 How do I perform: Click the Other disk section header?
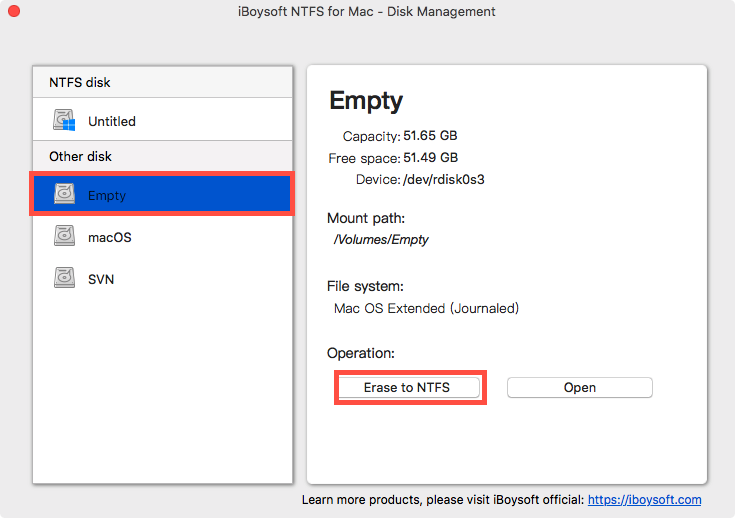click(80, 156)
